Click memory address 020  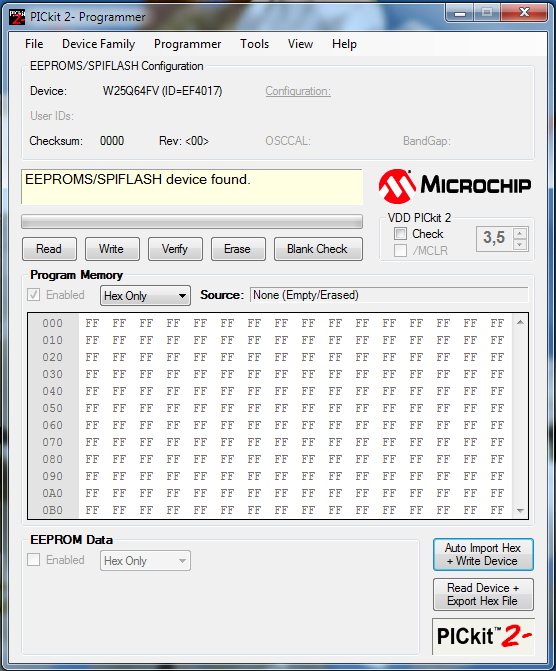tap(53, 357)
